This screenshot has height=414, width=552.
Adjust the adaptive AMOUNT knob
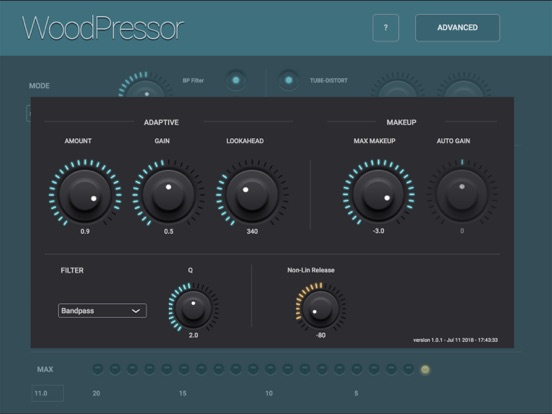click(x=85, y=195)
